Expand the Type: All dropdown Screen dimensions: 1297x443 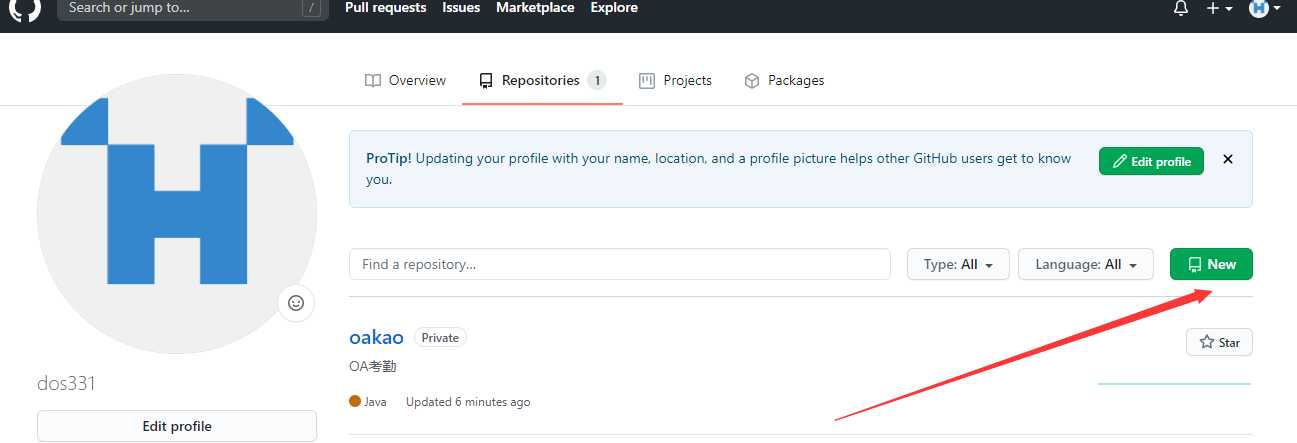(x=958, y=264)
